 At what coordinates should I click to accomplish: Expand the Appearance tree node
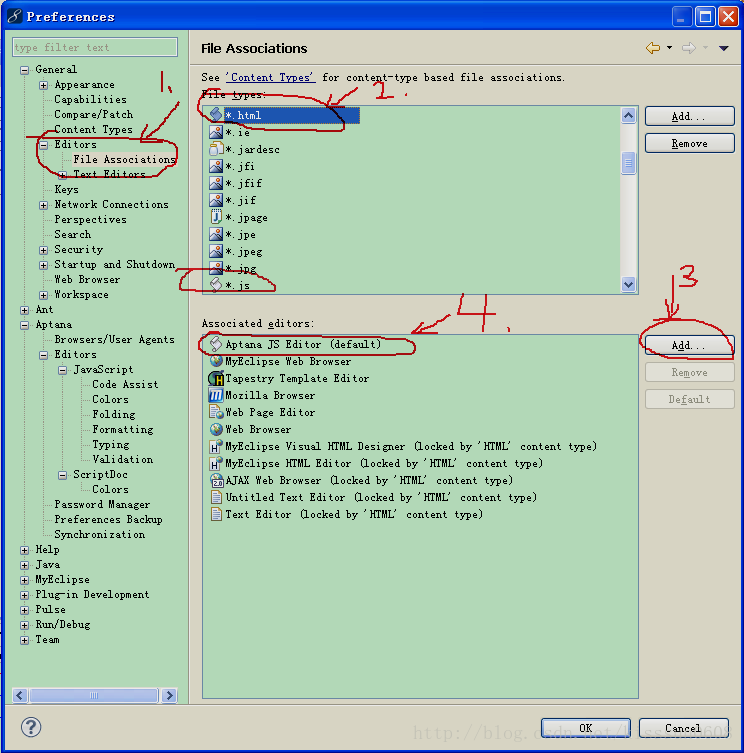[x=43, y=85]
